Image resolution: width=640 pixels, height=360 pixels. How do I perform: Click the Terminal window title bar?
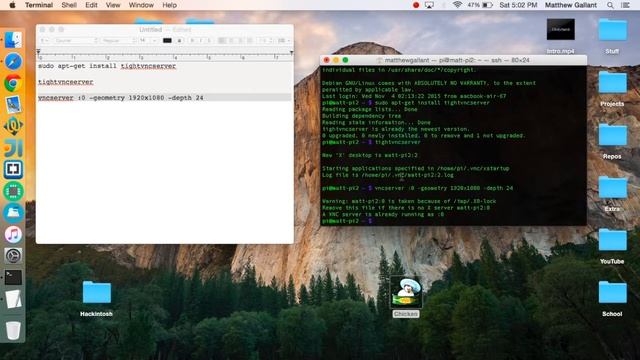tap(453, 60)
